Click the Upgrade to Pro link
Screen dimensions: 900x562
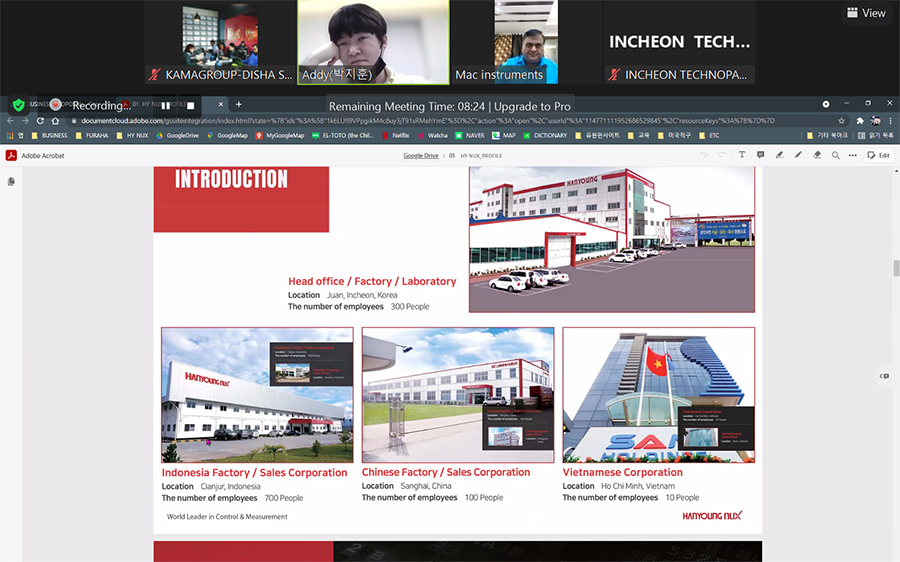pyautogui.click(x=532, y=107)
